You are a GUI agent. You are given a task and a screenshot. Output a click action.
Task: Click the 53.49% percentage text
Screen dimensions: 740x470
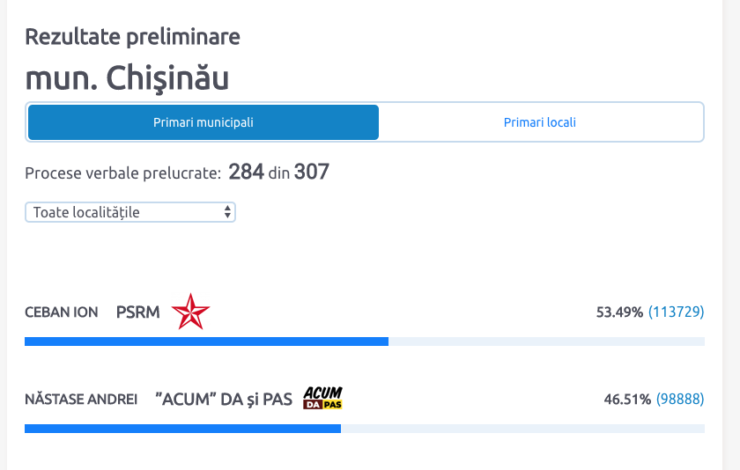[619, 312]
